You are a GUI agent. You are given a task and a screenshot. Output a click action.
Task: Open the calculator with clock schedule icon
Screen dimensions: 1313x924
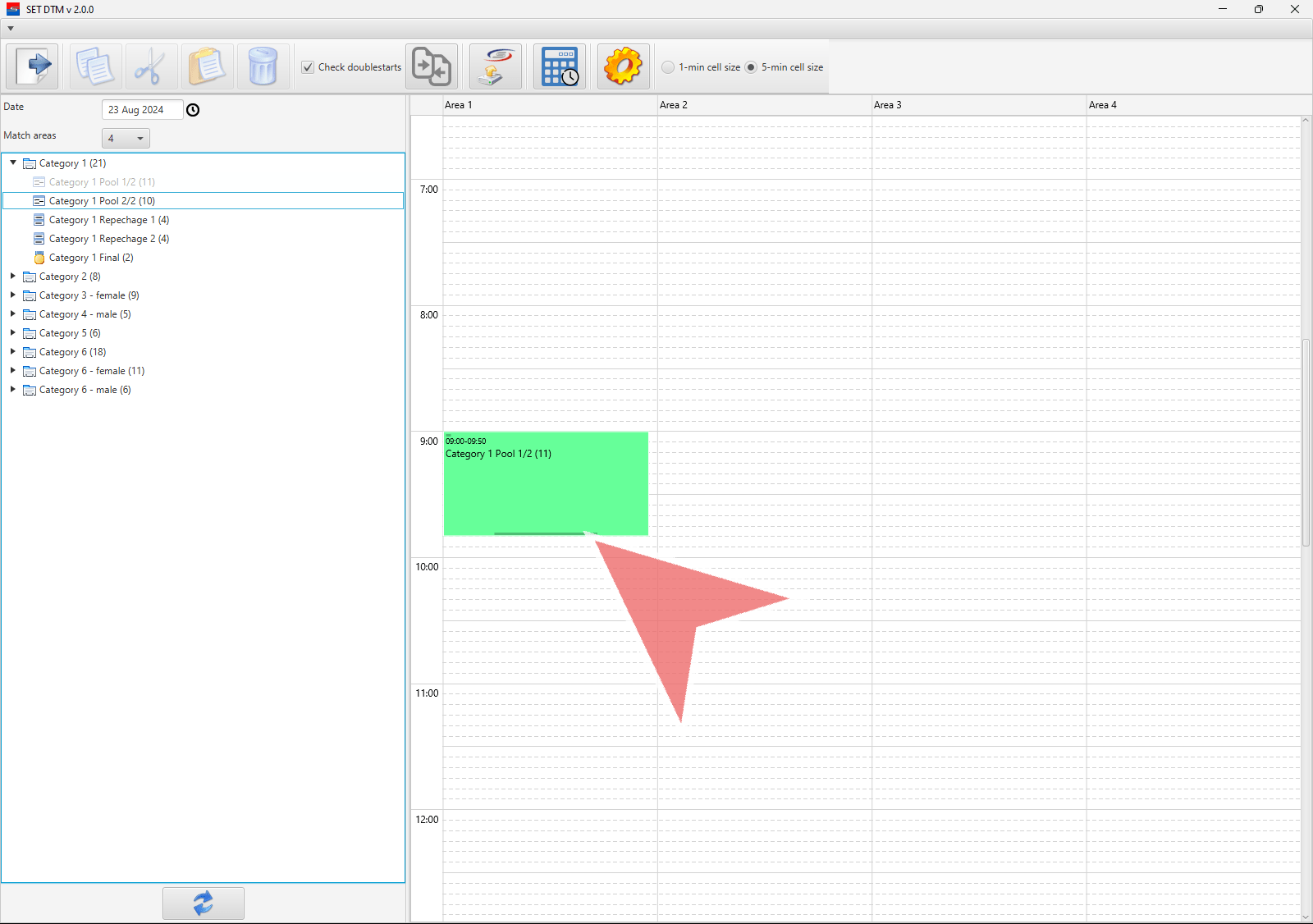[560, 66]
